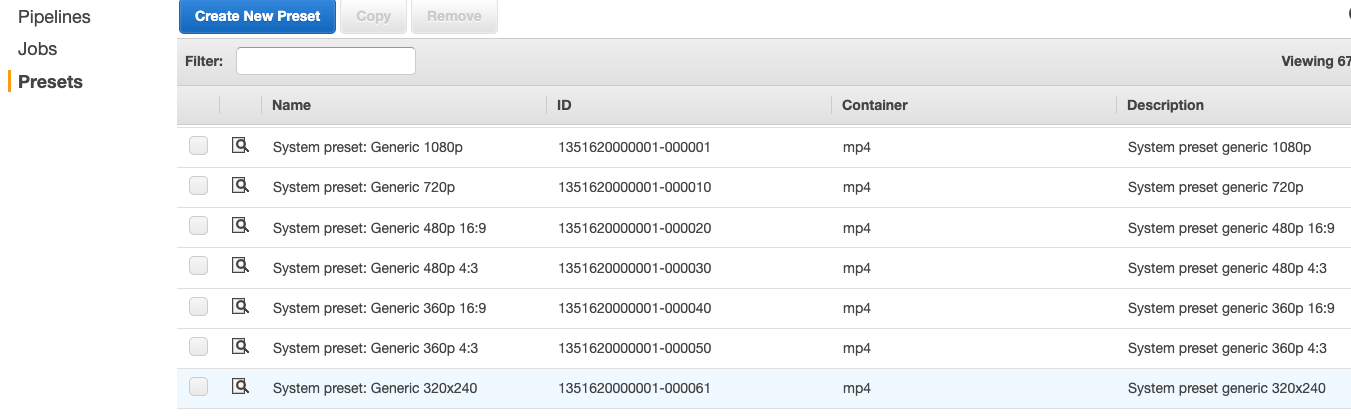Viewport: 1351px width, 416px height.
Task: Click description 'System preset generic 480p 4:3'
Action: 1227,268
